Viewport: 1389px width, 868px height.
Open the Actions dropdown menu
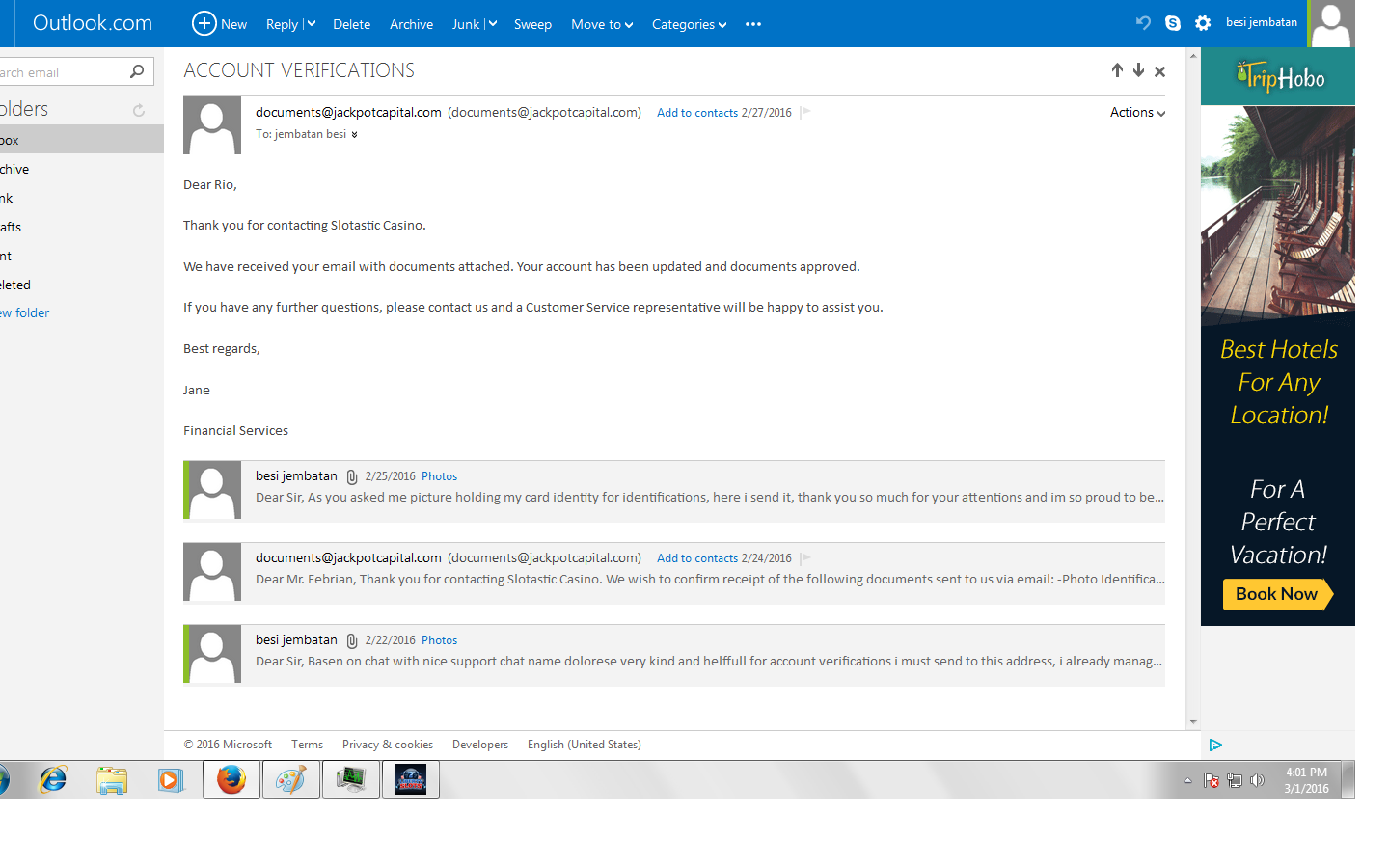click(x=1137, y=112)
